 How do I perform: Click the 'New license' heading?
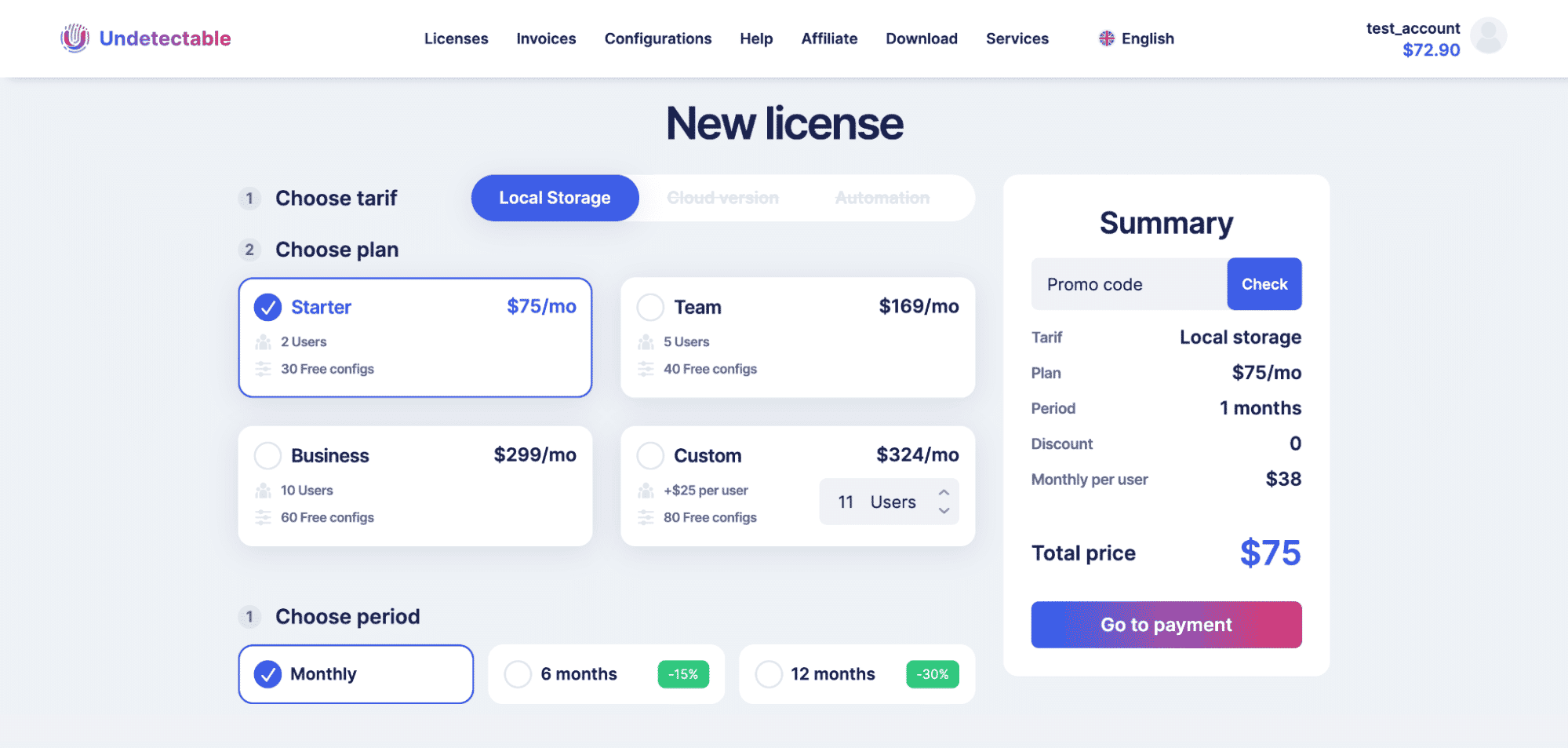pyautogui.click(x=784, y=123)
